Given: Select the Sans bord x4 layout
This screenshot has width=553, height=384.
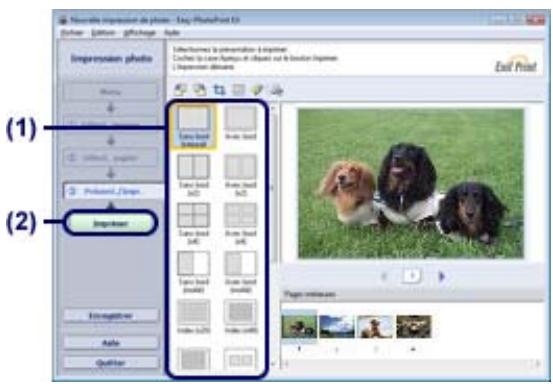Looking at the screenshot, I should click(x=194, y=224).
